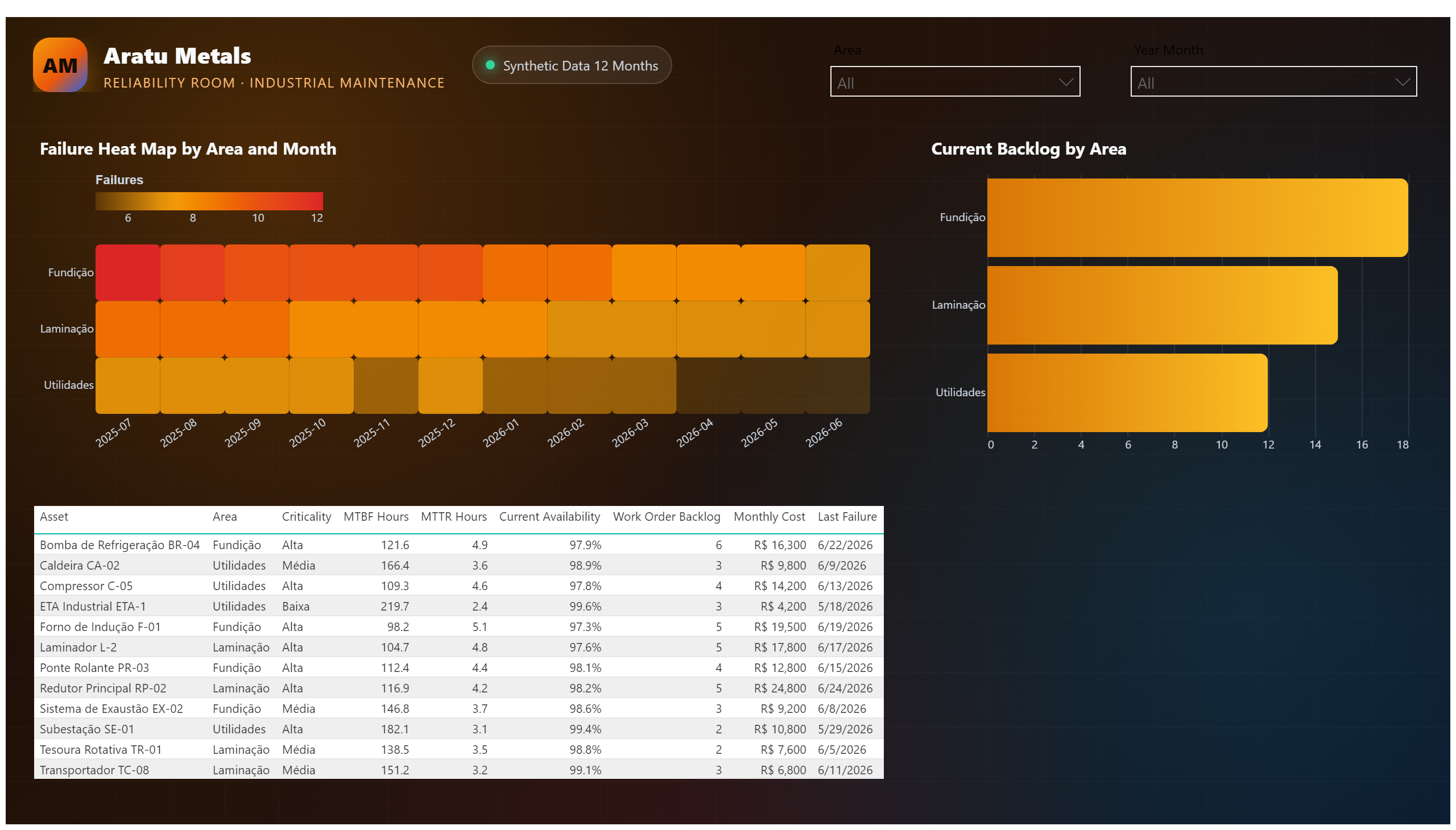This screenshot has width=1456, height=830.
Task: Click the Failure Heat Map chart title
Action: click(188, 149)
